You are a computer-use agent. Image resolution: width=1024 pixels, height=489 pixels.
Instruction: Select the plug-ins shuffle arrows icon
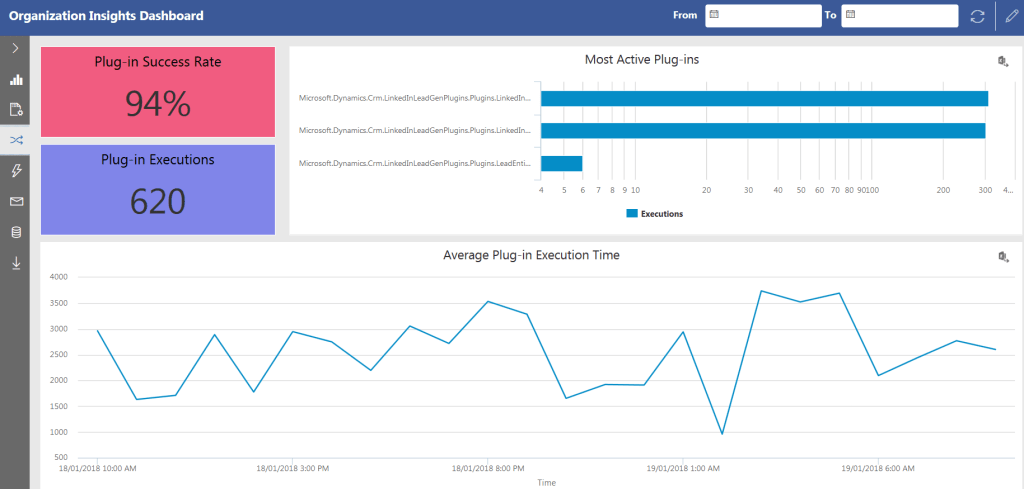pyautogui.click(x=15, y=140)
